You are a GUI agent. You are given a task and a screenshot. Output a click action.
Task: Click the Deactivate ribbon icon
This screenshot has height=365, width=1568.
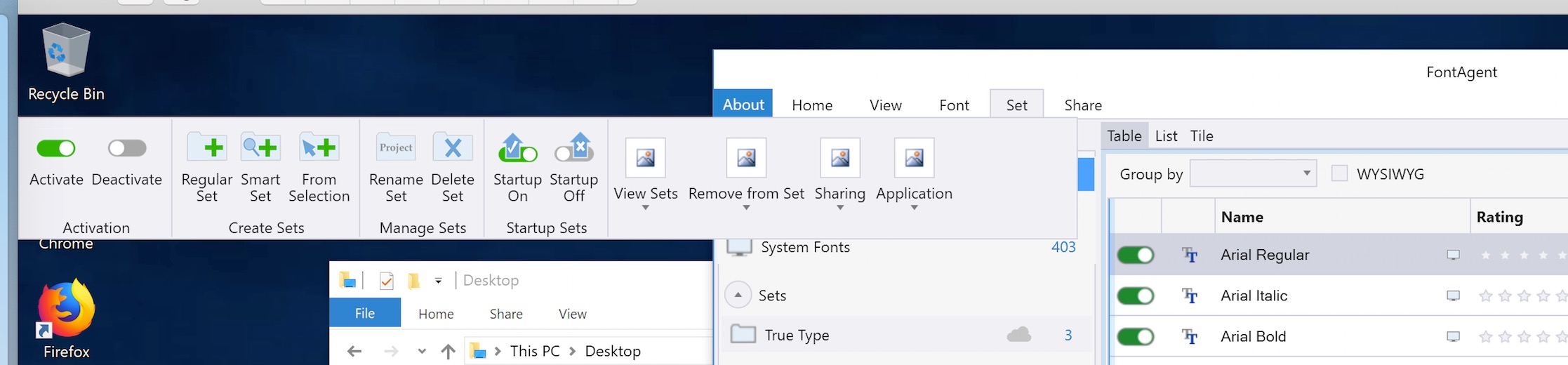(x=127, y=149)
